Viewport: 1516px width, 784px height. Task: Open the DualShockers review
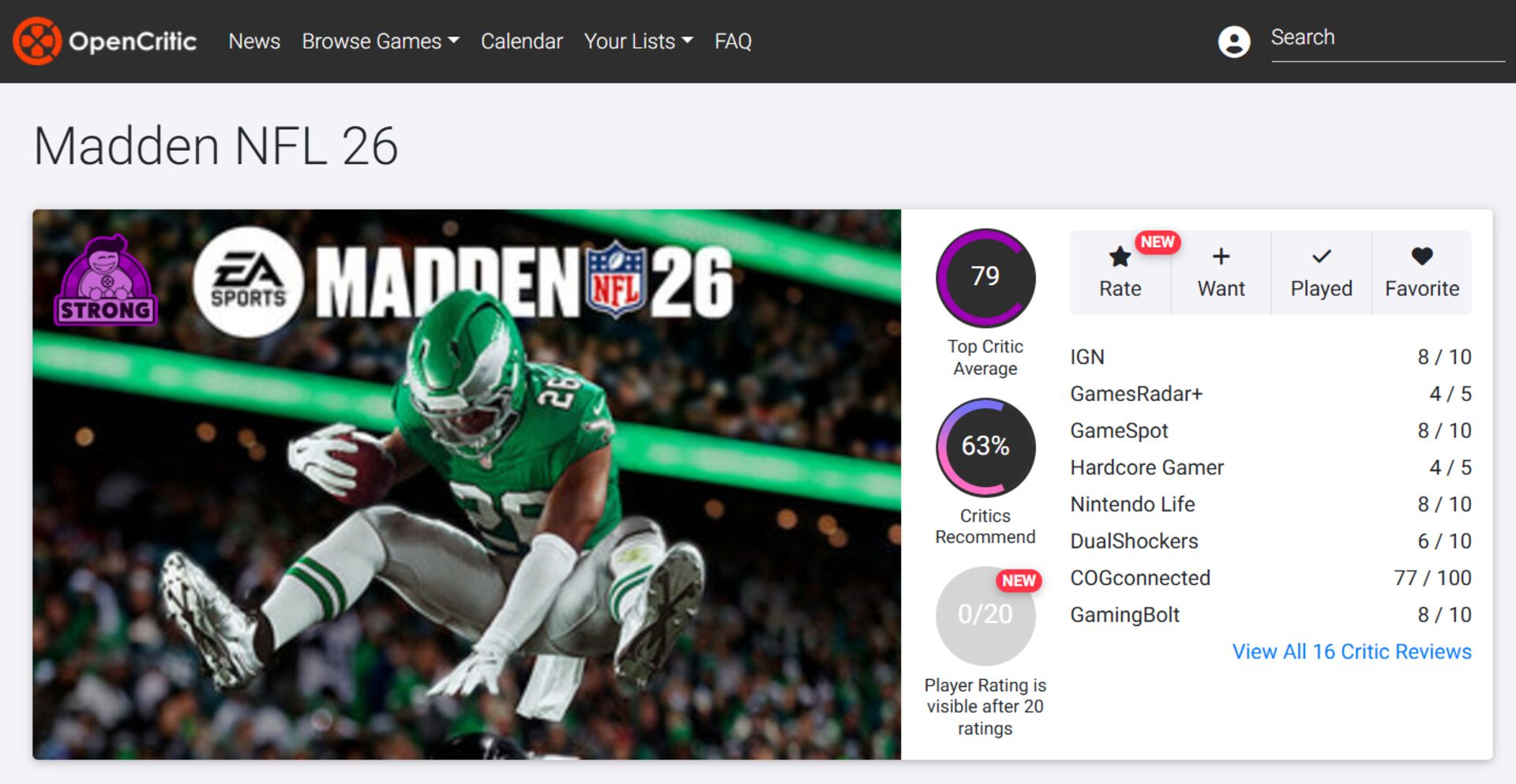coord(1270,541)
